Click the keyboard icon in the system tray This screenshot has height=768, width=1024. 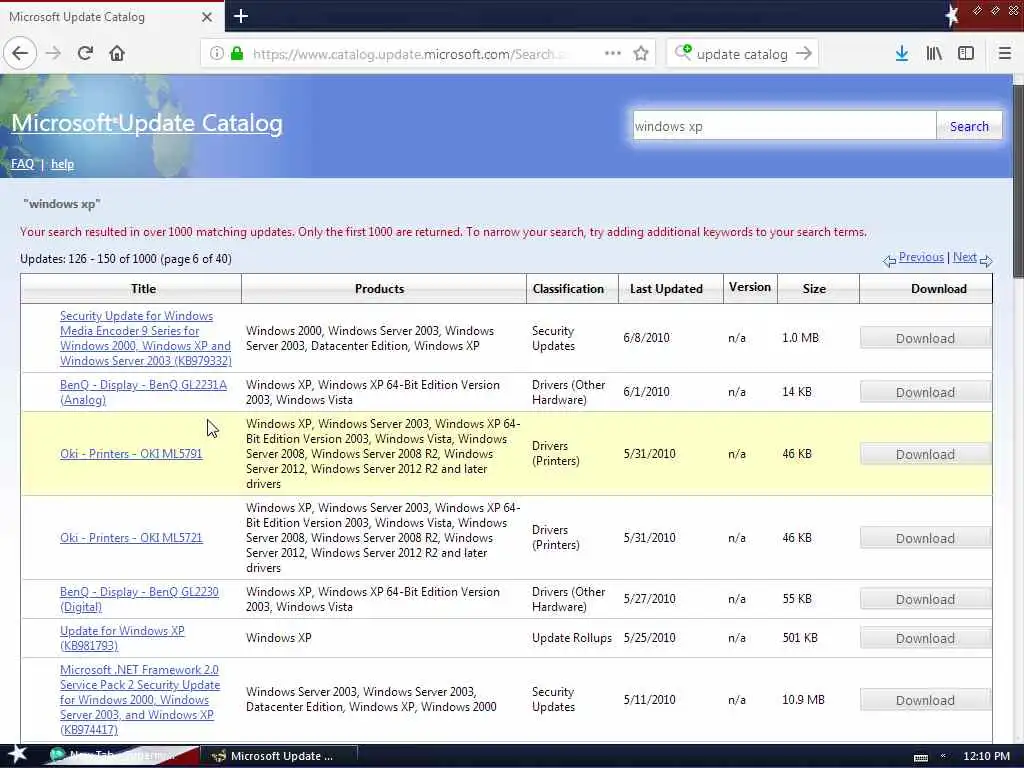[921, 757]
